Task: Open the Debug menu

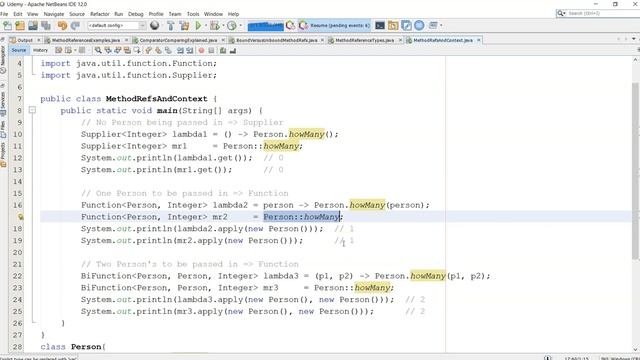Action: point(136,14)
